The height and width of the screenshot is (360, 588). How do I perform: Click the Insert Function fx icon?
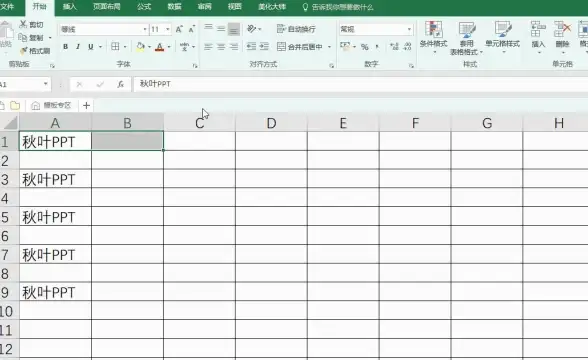point(120,84)
